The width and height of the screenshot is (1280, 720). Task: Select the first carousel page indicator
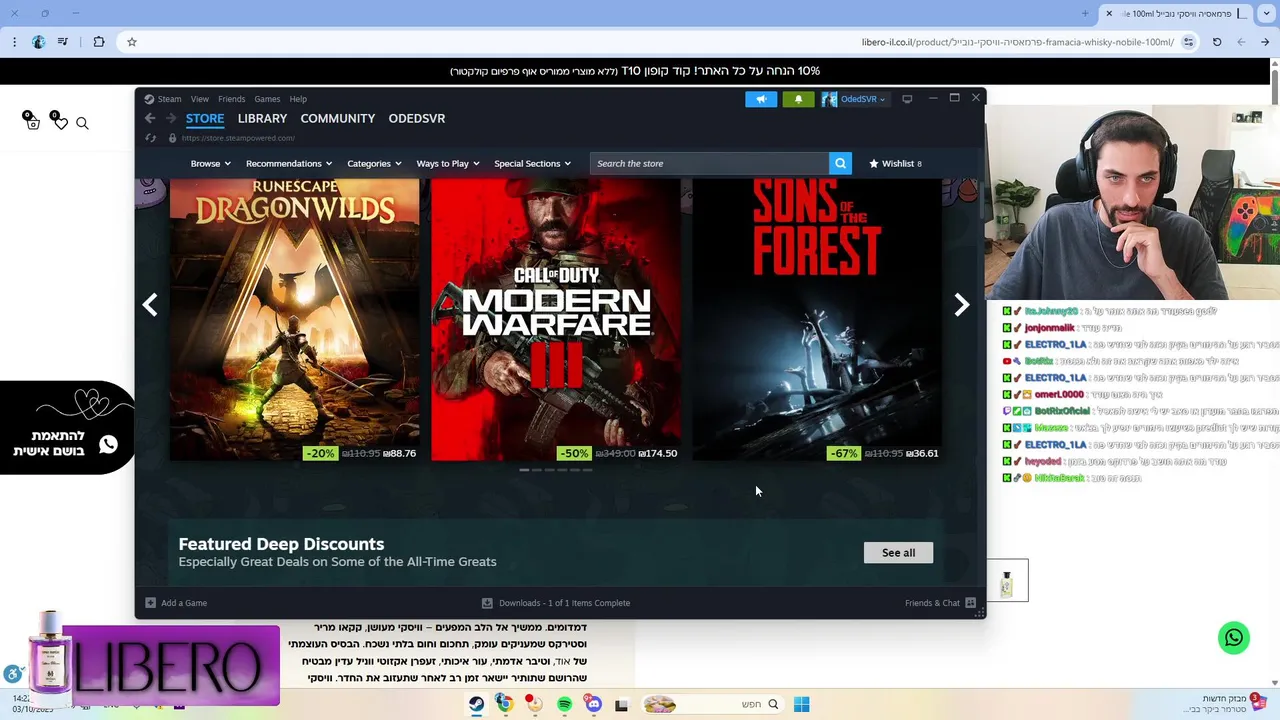coord(524,470)
